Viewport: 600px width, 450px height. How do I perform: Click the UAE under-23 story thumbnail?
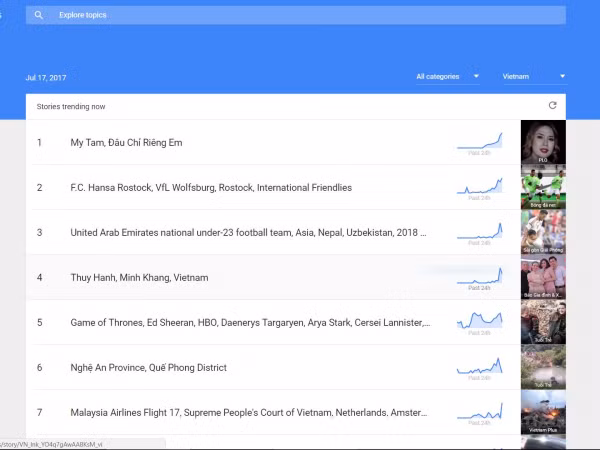543,232
